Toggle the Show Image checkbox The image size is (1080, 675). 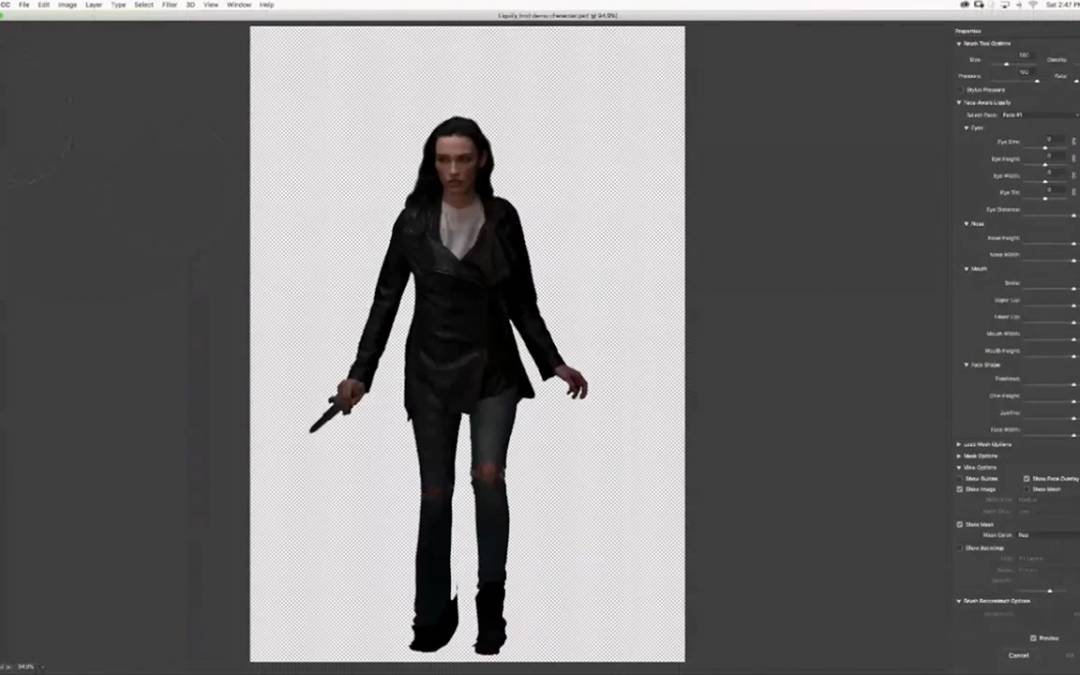tap(960, 489)
